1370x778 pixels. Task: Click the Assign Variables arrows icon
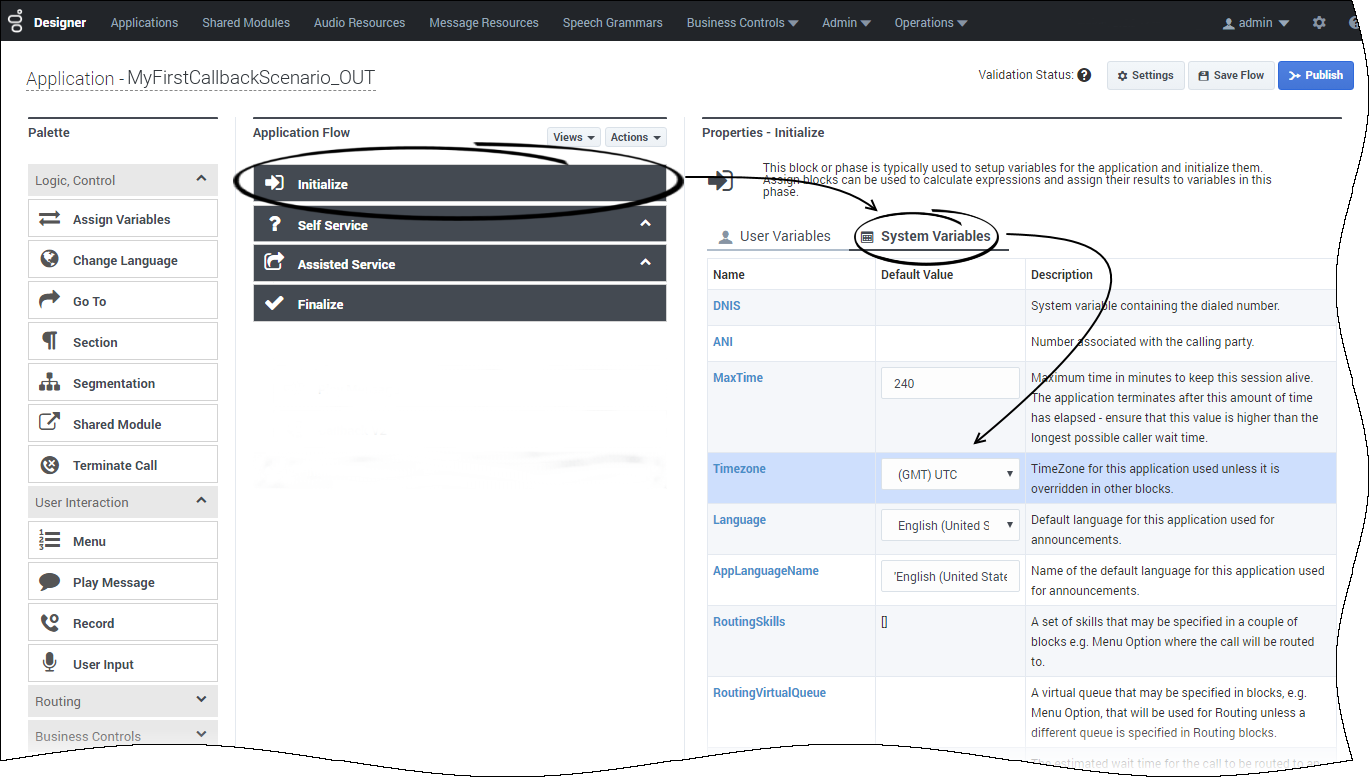[x=49, y=219]
